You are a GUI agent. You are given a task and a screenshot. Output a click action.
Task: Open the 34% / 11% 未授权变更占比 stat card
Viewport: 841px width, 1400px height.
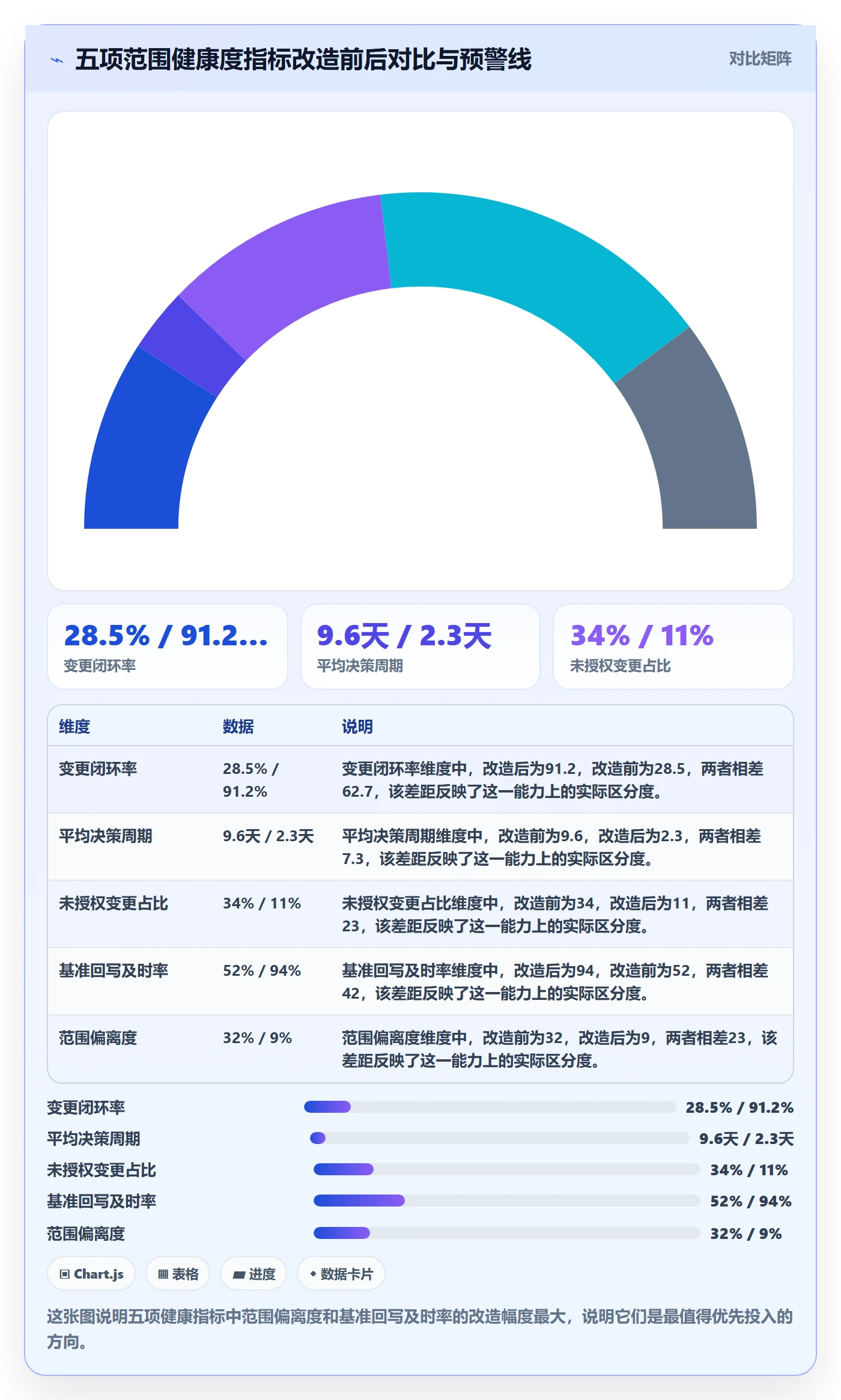673,647
